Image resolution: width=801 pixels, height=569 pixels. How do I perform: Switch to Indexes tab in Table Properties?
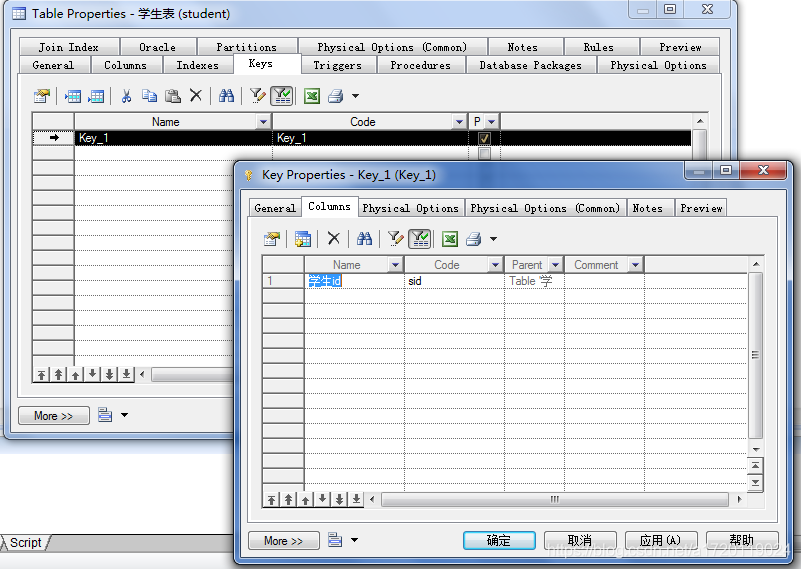click(x=198, y=65)
